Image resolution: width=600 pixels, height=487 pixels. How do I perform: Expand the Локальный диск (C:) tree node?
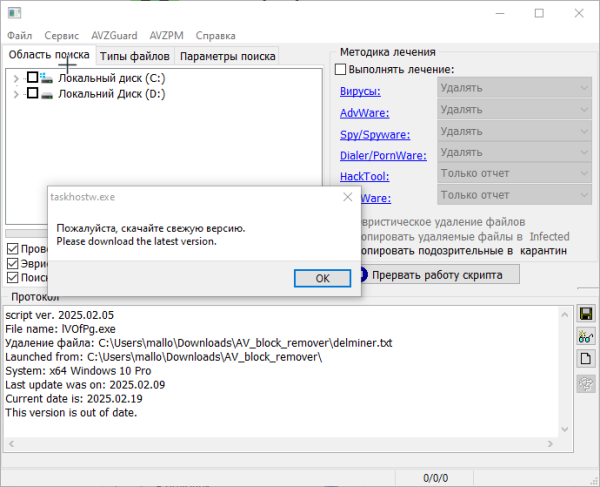[x=16, y=79]
